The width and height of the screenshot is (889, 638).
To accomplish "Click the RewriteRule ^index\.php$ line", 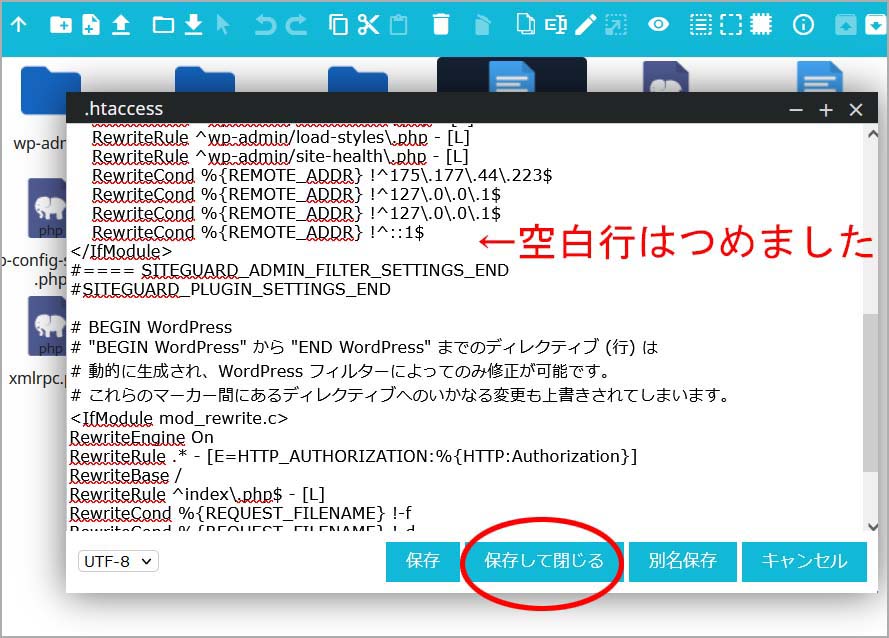I will click(x=197, y=495).
